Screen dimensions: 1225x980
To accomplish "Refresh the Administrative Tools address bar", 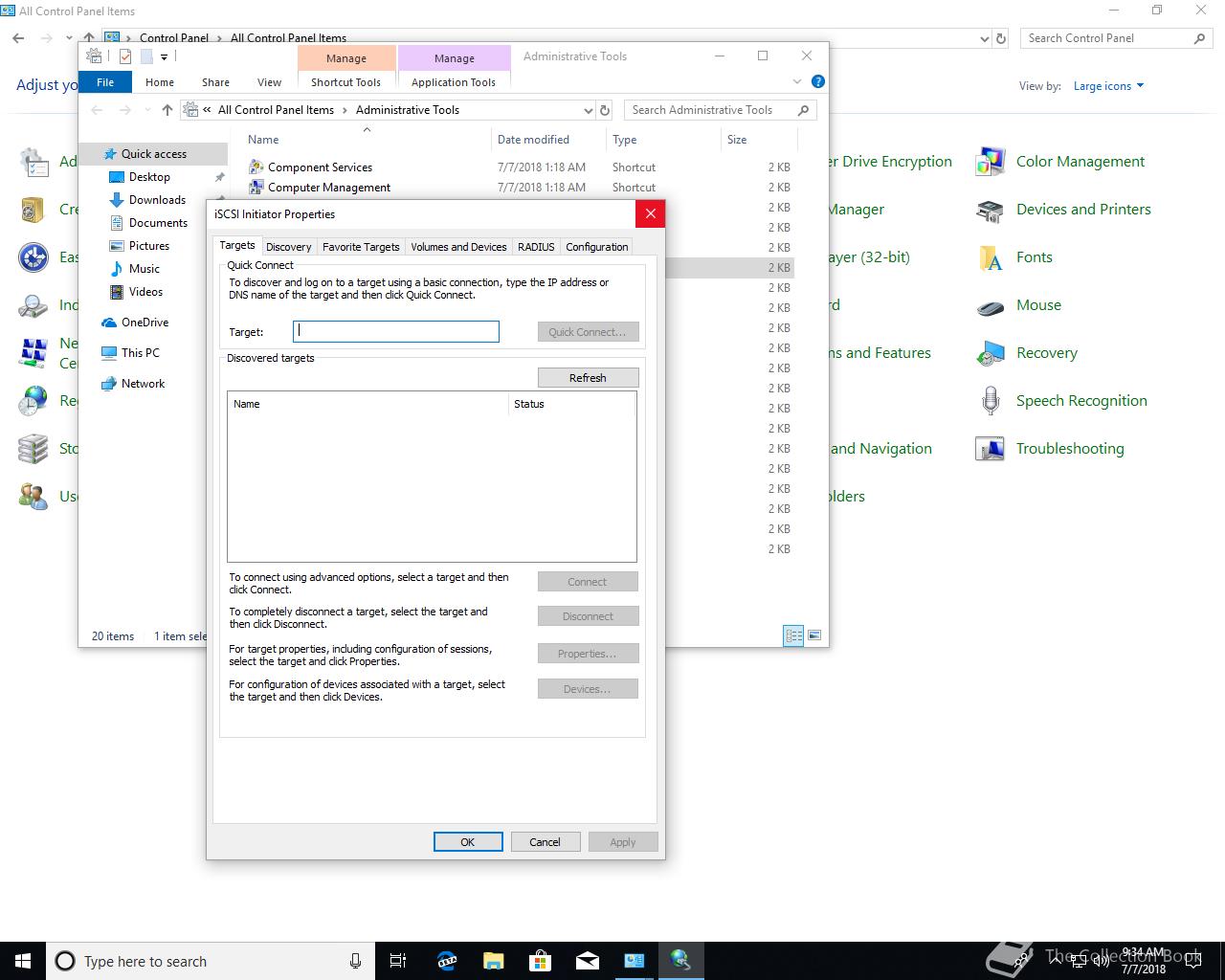I will pos(604,110).
